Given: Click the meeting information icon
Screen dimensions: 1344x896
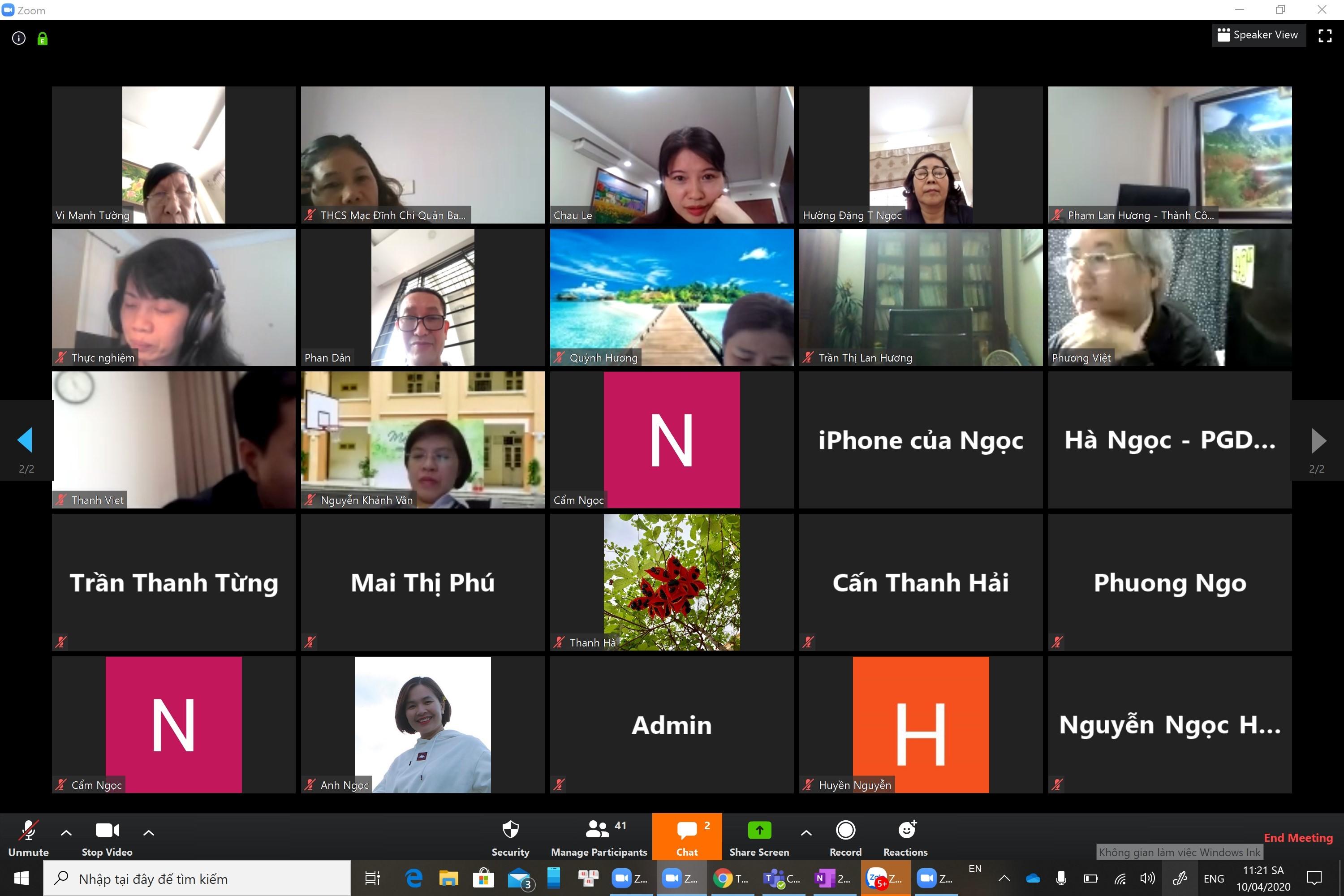Looking at the screenshot, I should coord(19,38).
